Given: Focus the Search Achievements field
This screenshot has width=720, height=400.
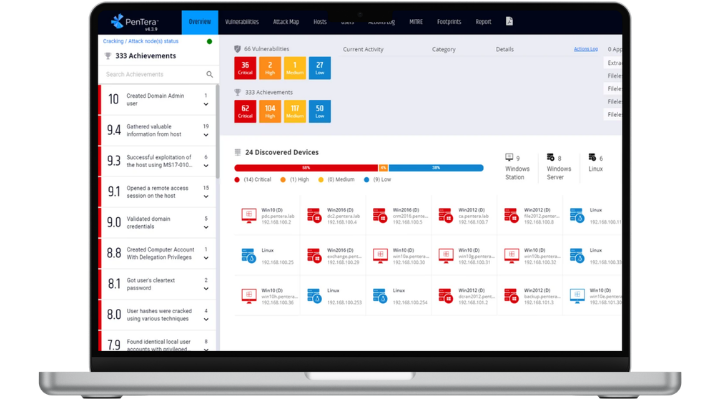Looking at the screenshot, I should pyautogui.click(x=158, y=74).
